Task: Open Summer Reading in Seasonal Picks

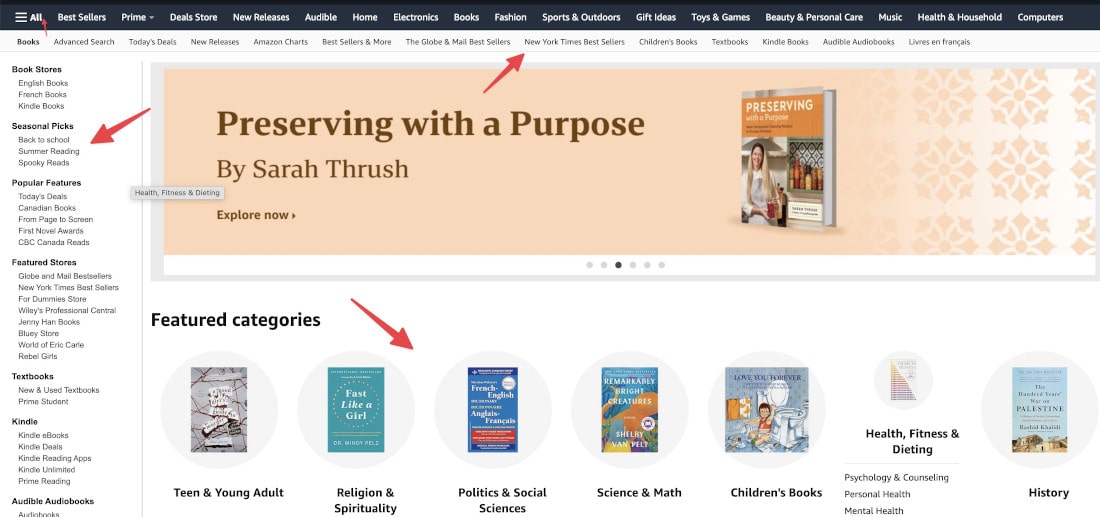Action: 49,151
